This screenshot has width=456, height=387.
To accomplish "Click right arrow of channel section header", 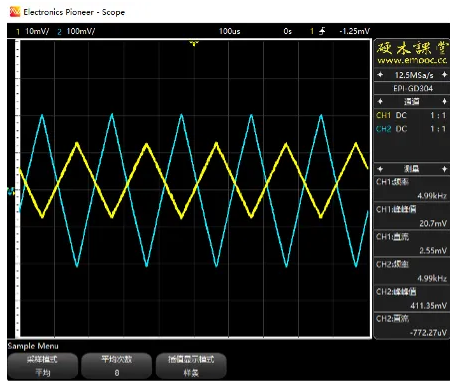I will click(444, 101).
